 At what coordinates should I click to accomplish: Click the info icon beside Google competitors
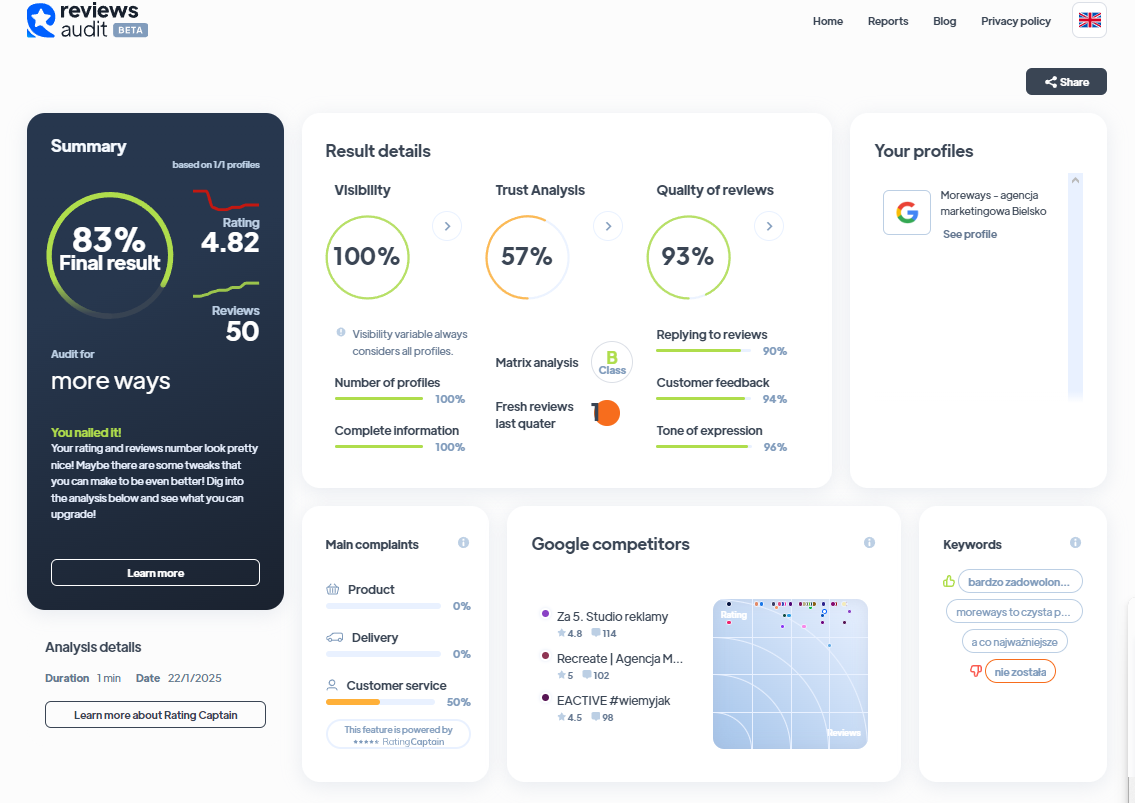coord(869,543)
